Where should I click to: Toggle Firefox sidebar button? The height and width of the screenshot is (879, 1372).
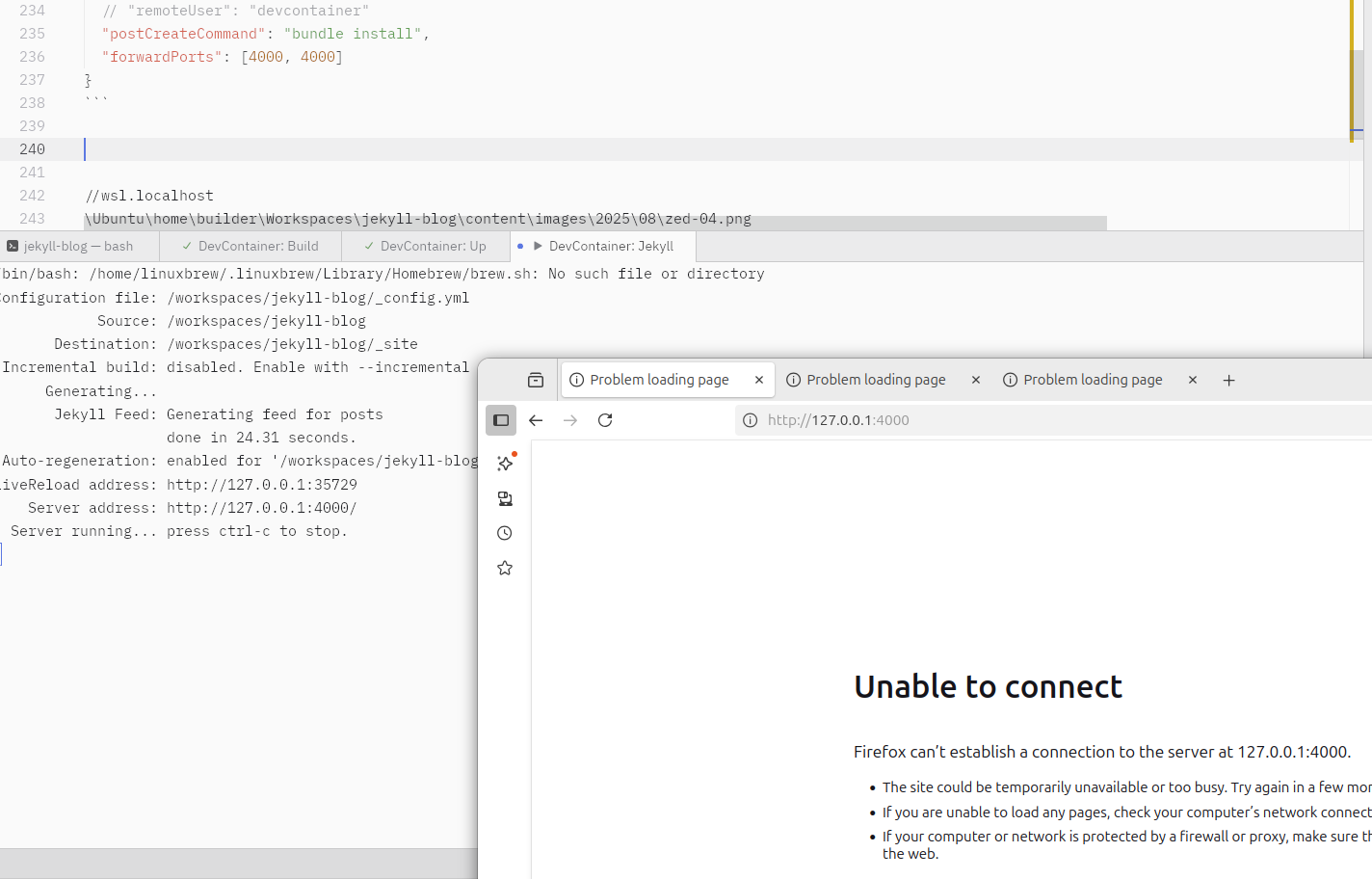tap(501, 420)
